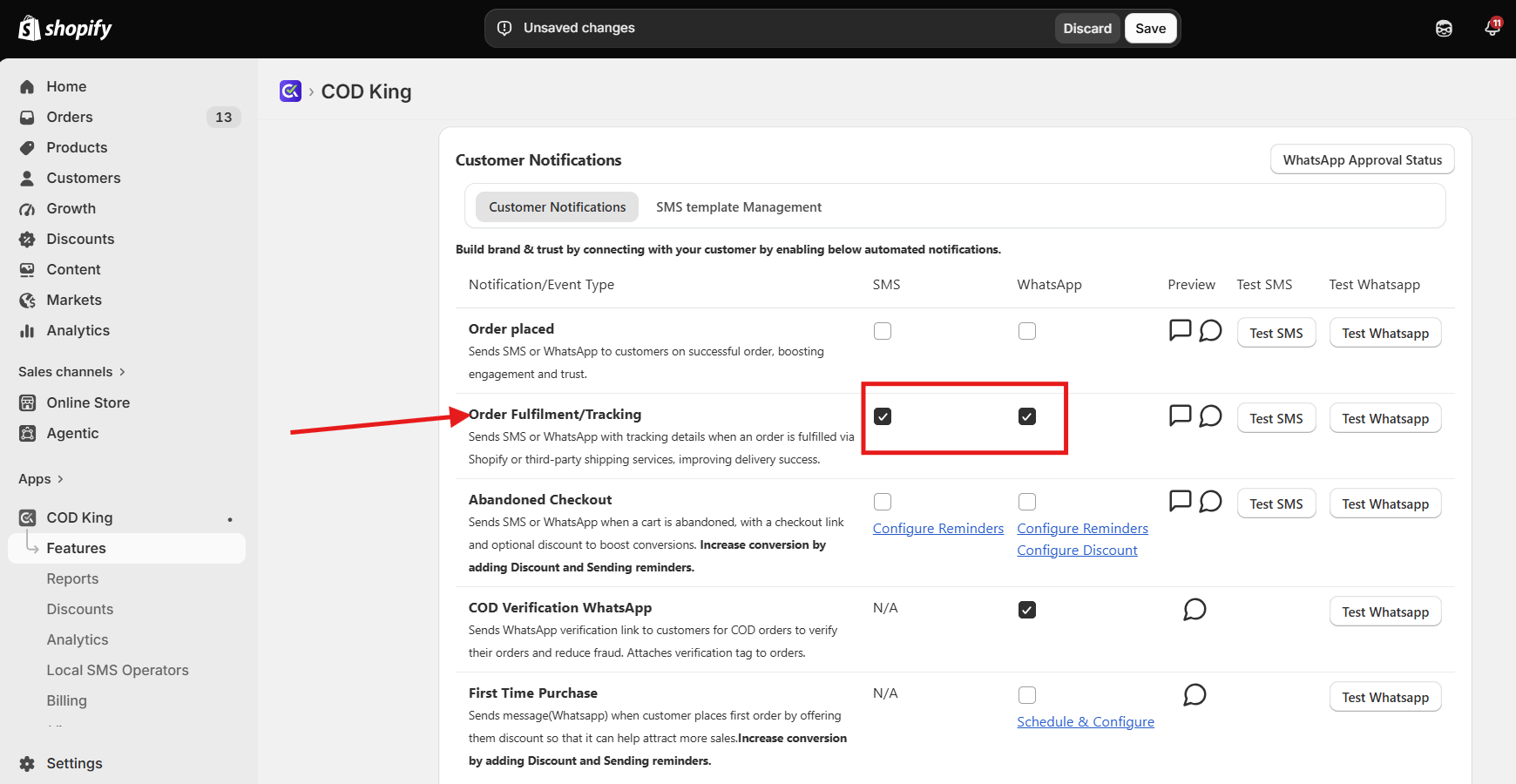Enable WhatsApp for First Time Purchase

pyautogui.click(x=1027, y=695)
